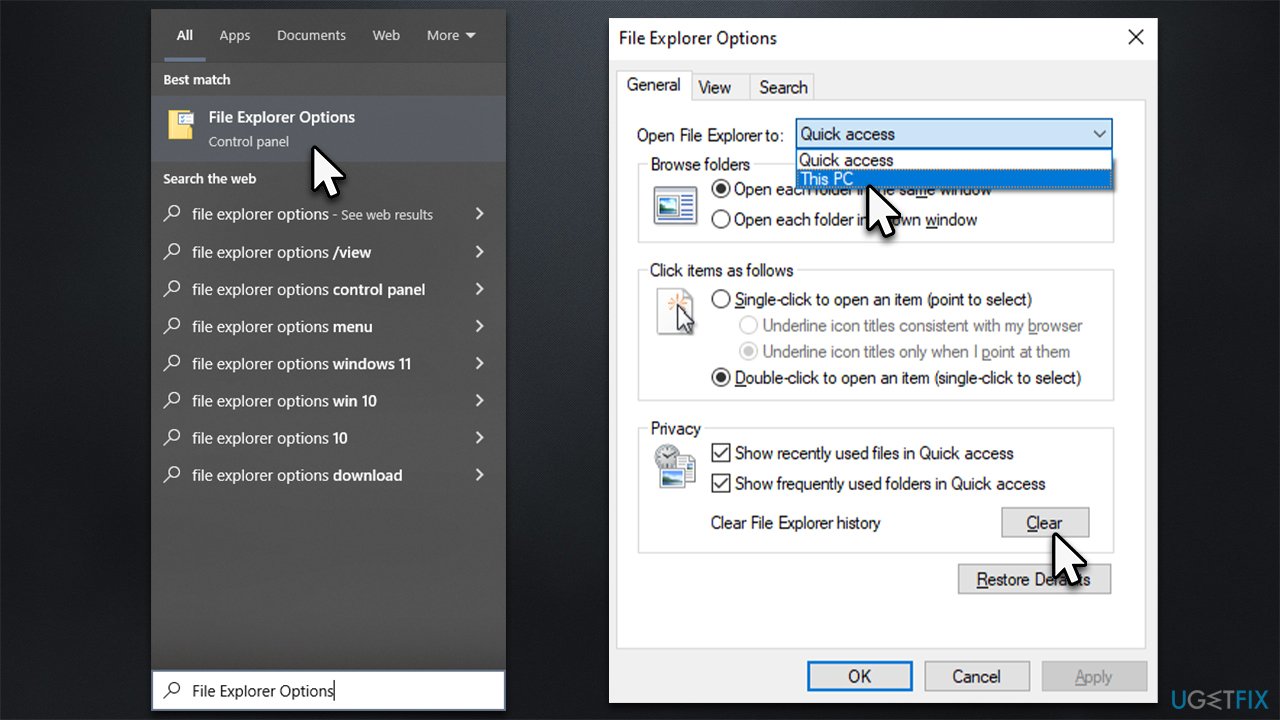Click the Clear button to clear history

click(1045, 522)
